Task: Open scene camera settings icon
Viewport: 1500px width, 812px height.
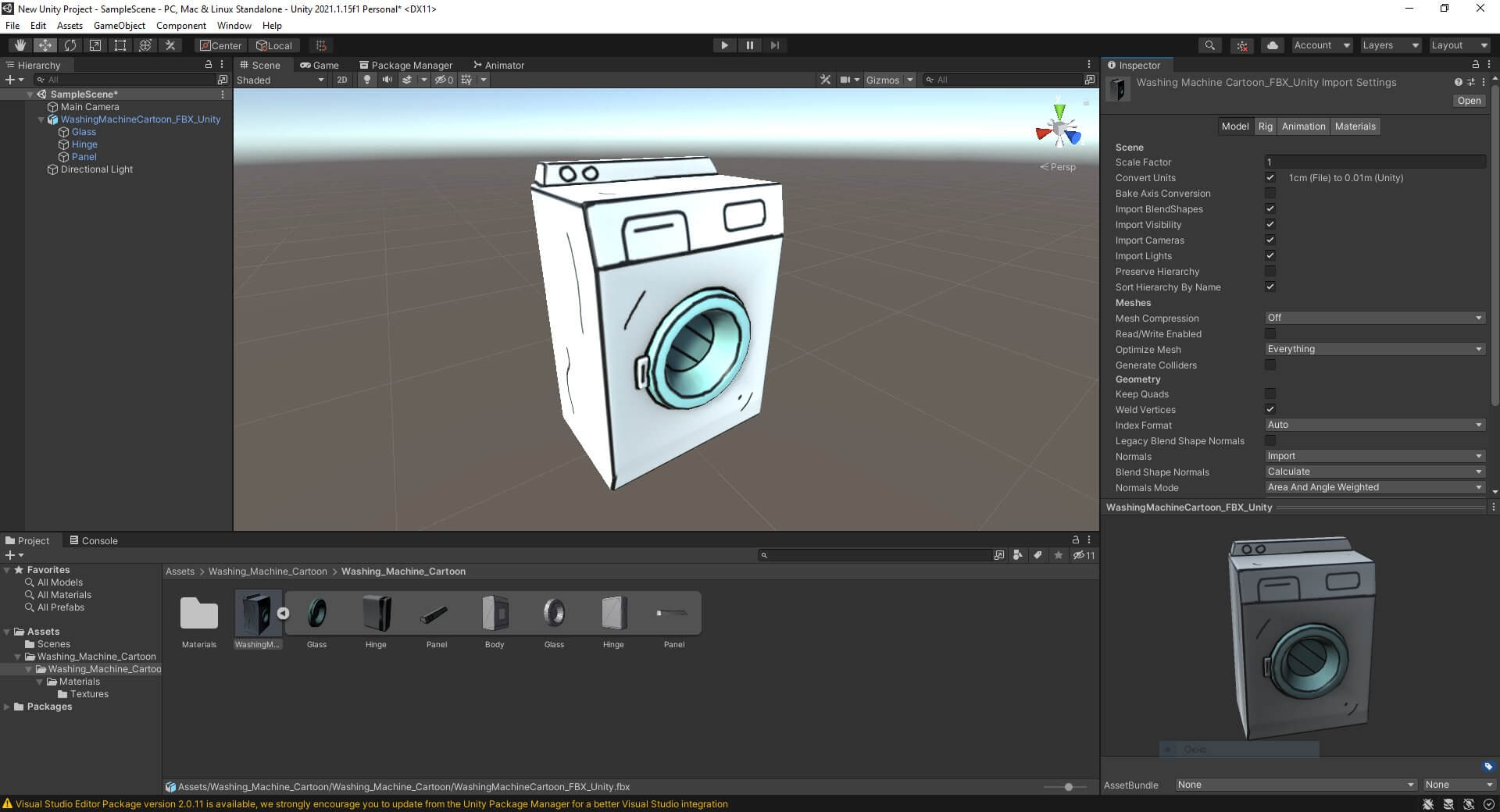Action: coord(845,80)
